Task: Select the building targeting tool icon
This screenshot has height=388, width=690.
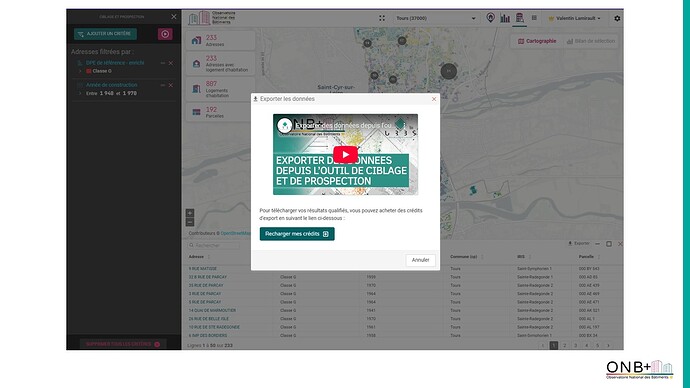Action: 520,18
